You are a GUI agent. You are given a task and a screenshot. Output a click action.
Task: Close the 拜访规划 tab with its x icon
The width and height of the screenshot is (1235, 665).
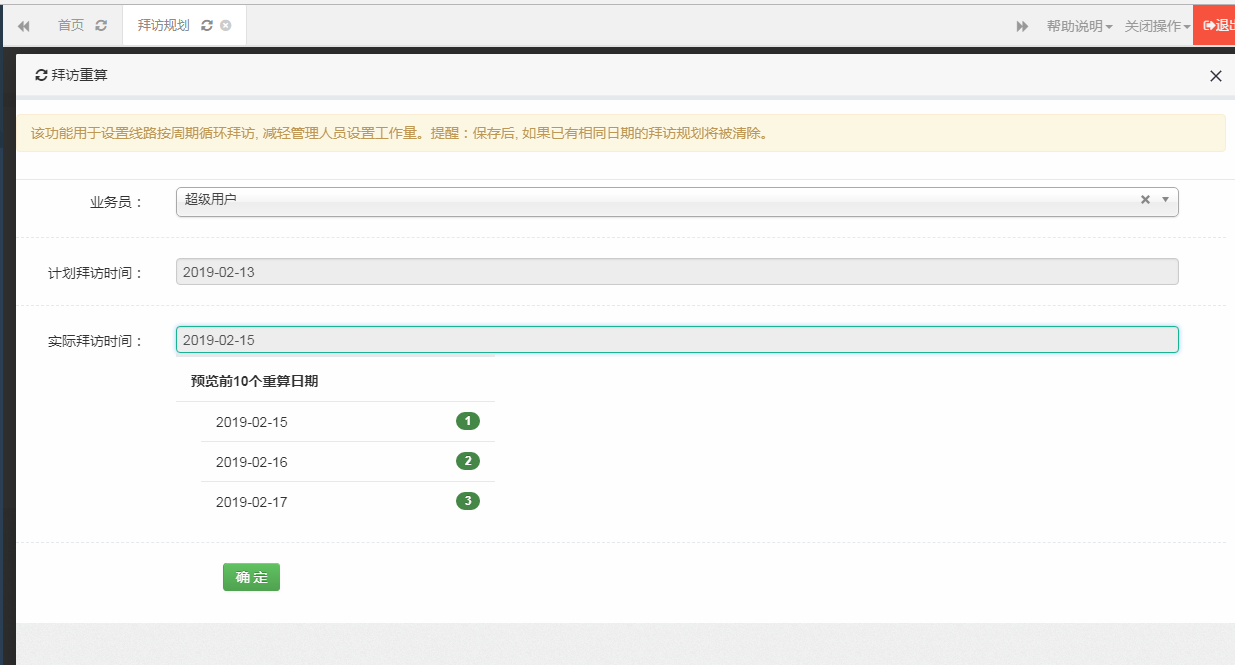(226, 26)
